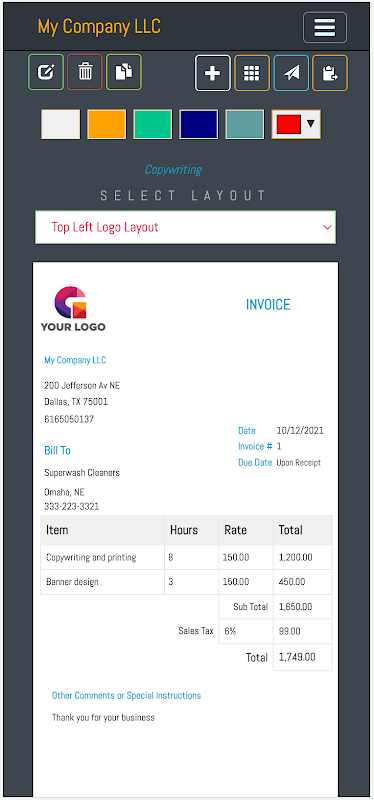Click Copywriting and printing item cell
374x800 pixels.
103,557
